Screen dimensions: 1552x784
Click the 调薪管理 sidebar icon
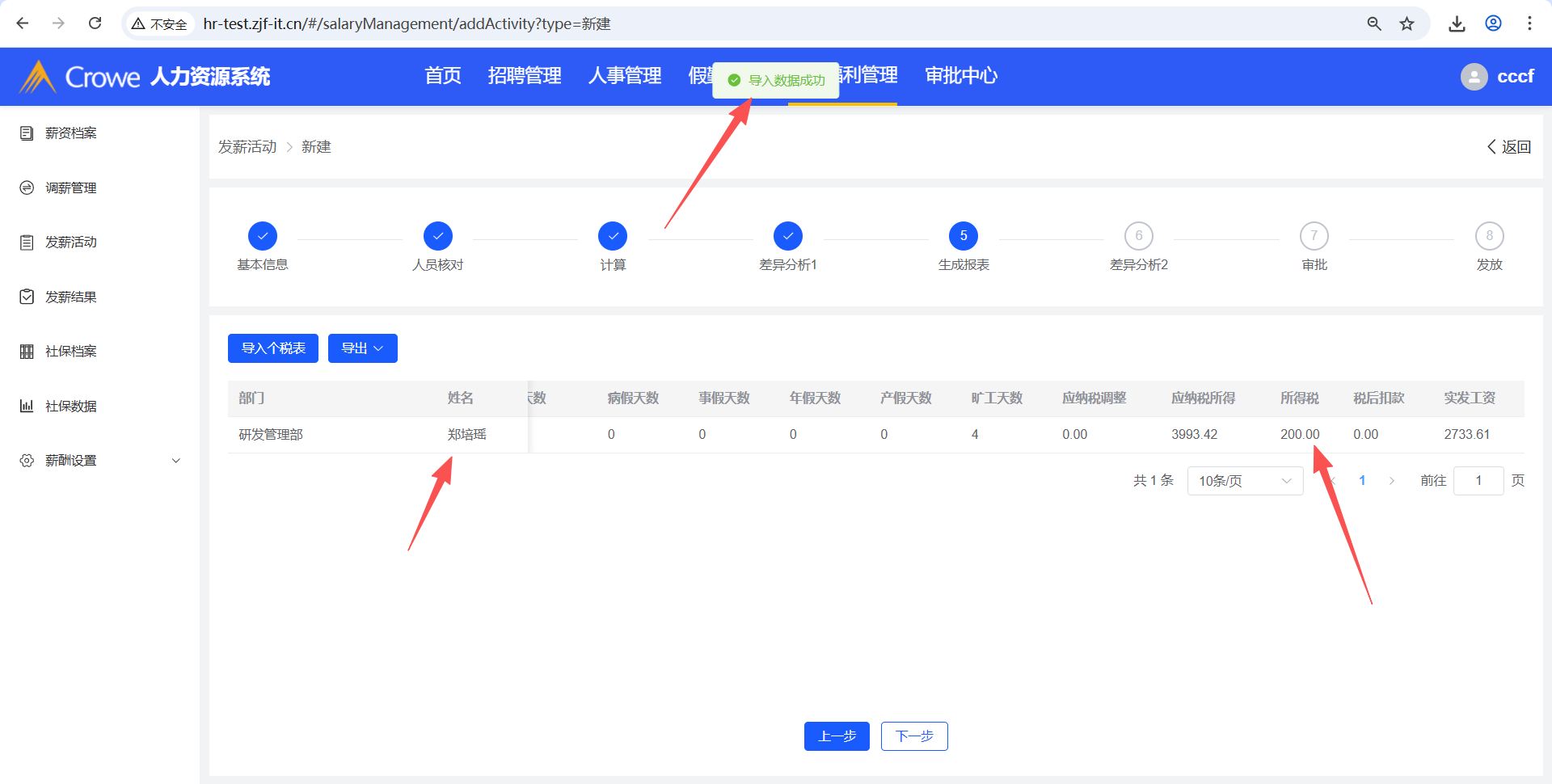click(x=27, y=188)
